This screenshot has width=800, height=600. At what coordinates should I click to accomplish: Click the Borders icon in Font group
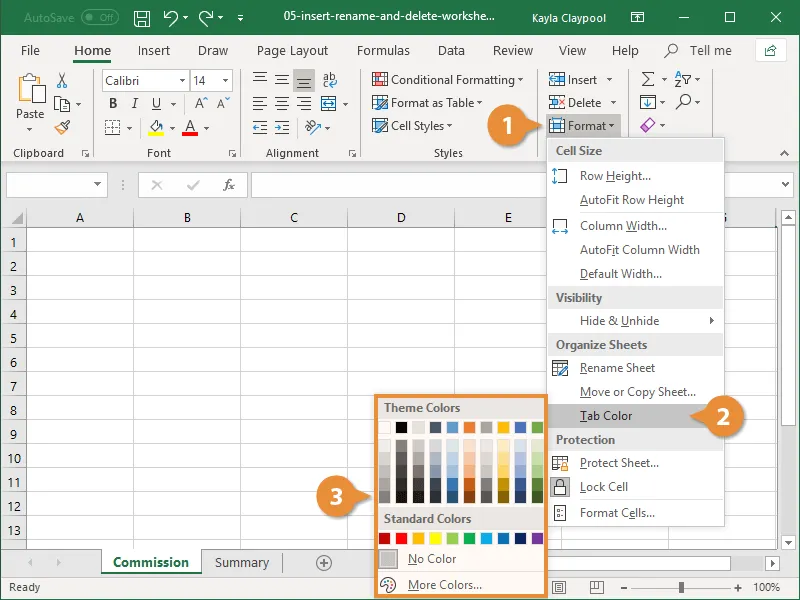[x=112, y=127]
